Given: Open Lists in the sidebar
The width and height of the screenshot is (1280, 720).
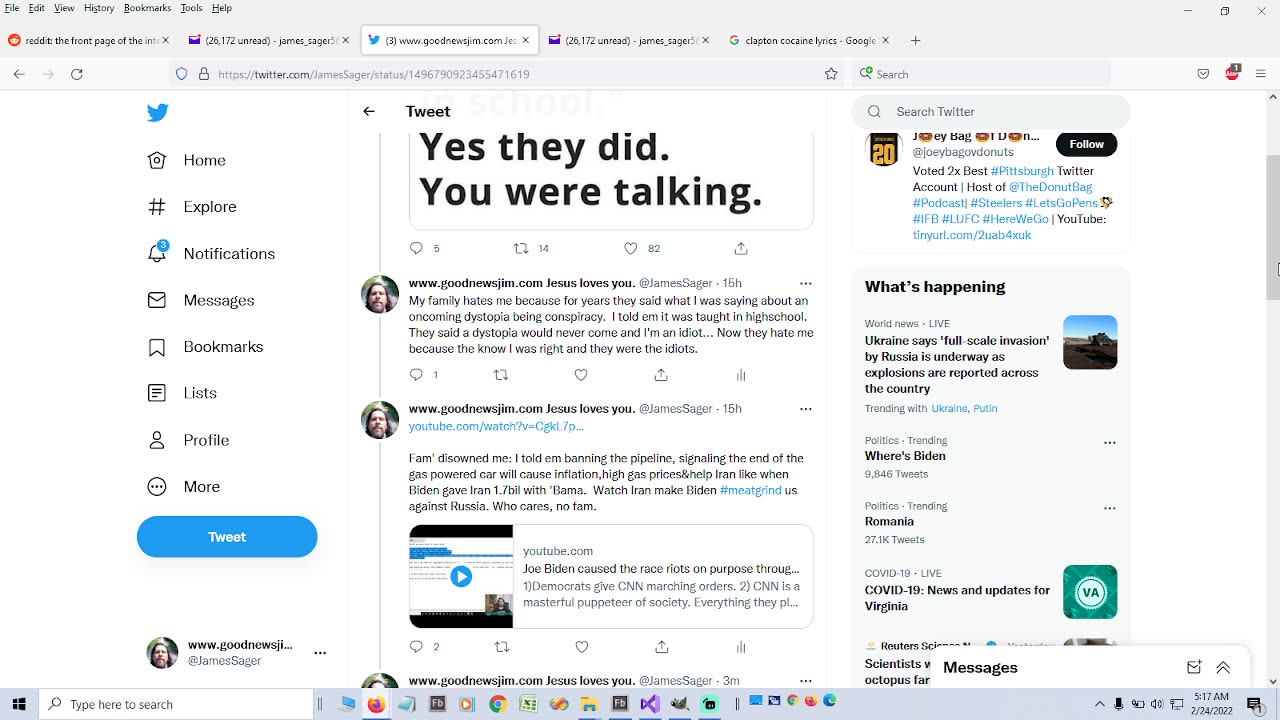Looking at the screenshot, I should (x=182, y=393).
